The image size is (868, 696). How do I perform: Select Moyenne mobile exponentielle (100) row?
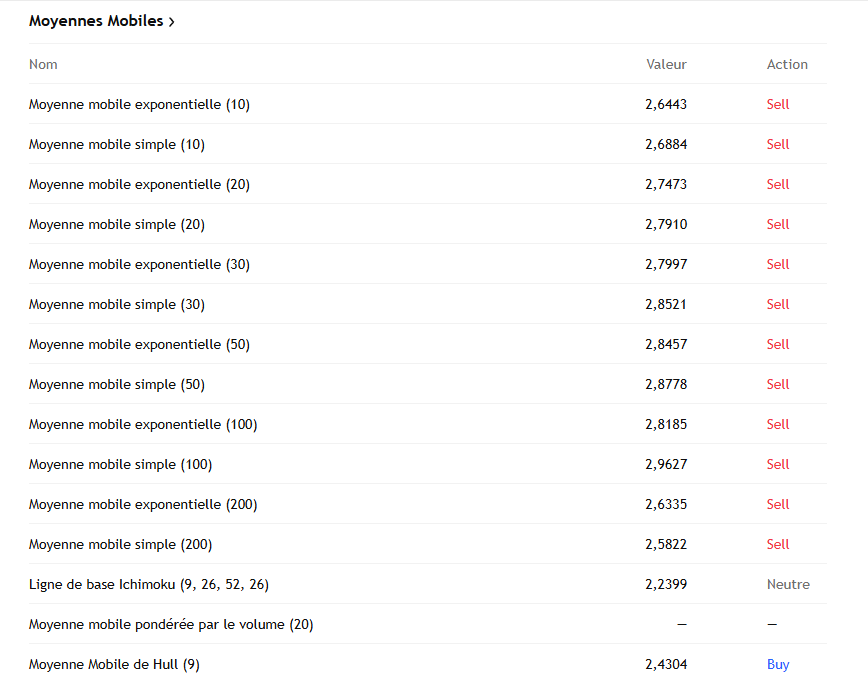[143, 424]
